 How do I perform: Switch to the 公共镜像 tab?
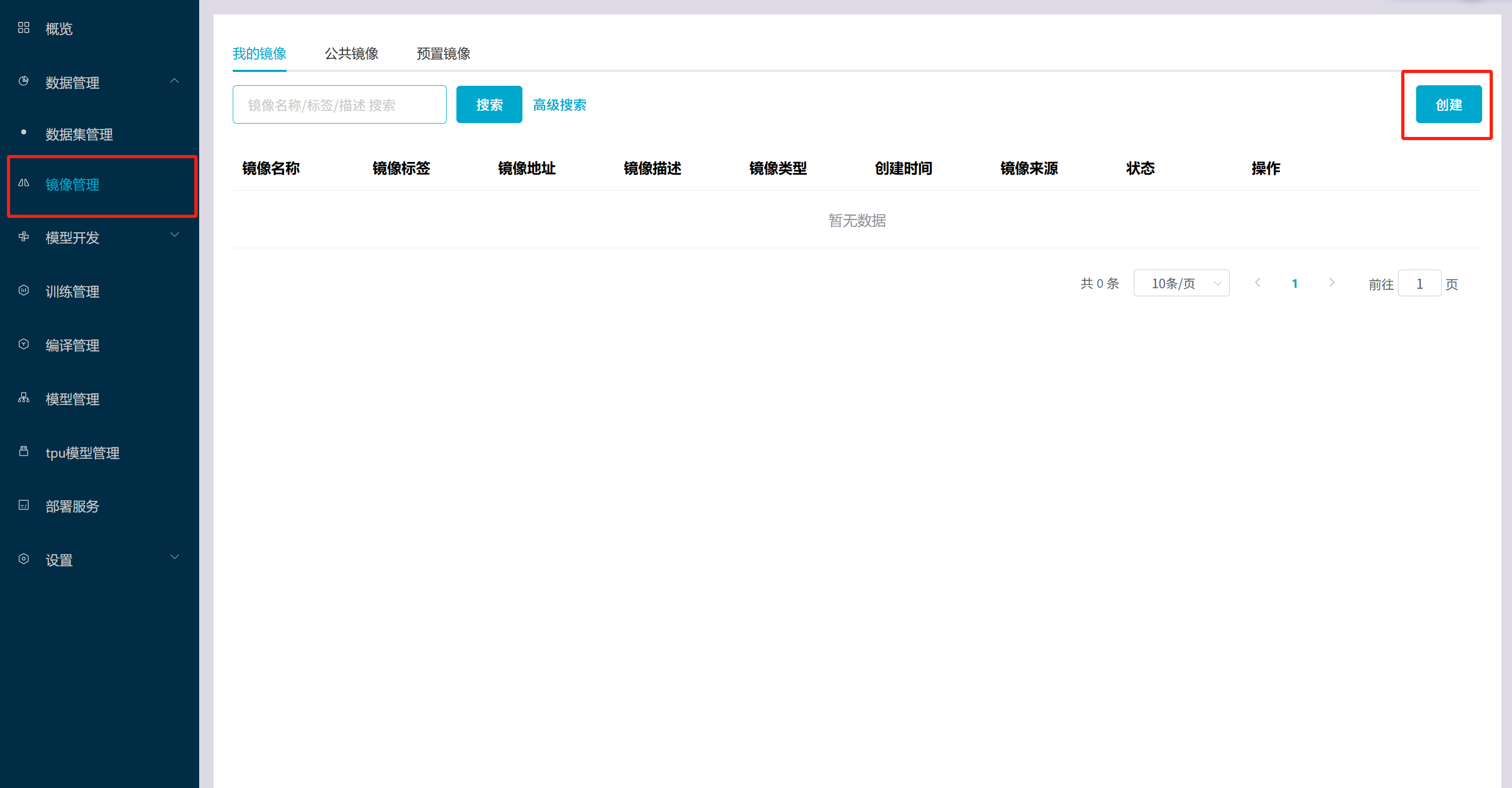pyautogui.click(x=351, y=53)
